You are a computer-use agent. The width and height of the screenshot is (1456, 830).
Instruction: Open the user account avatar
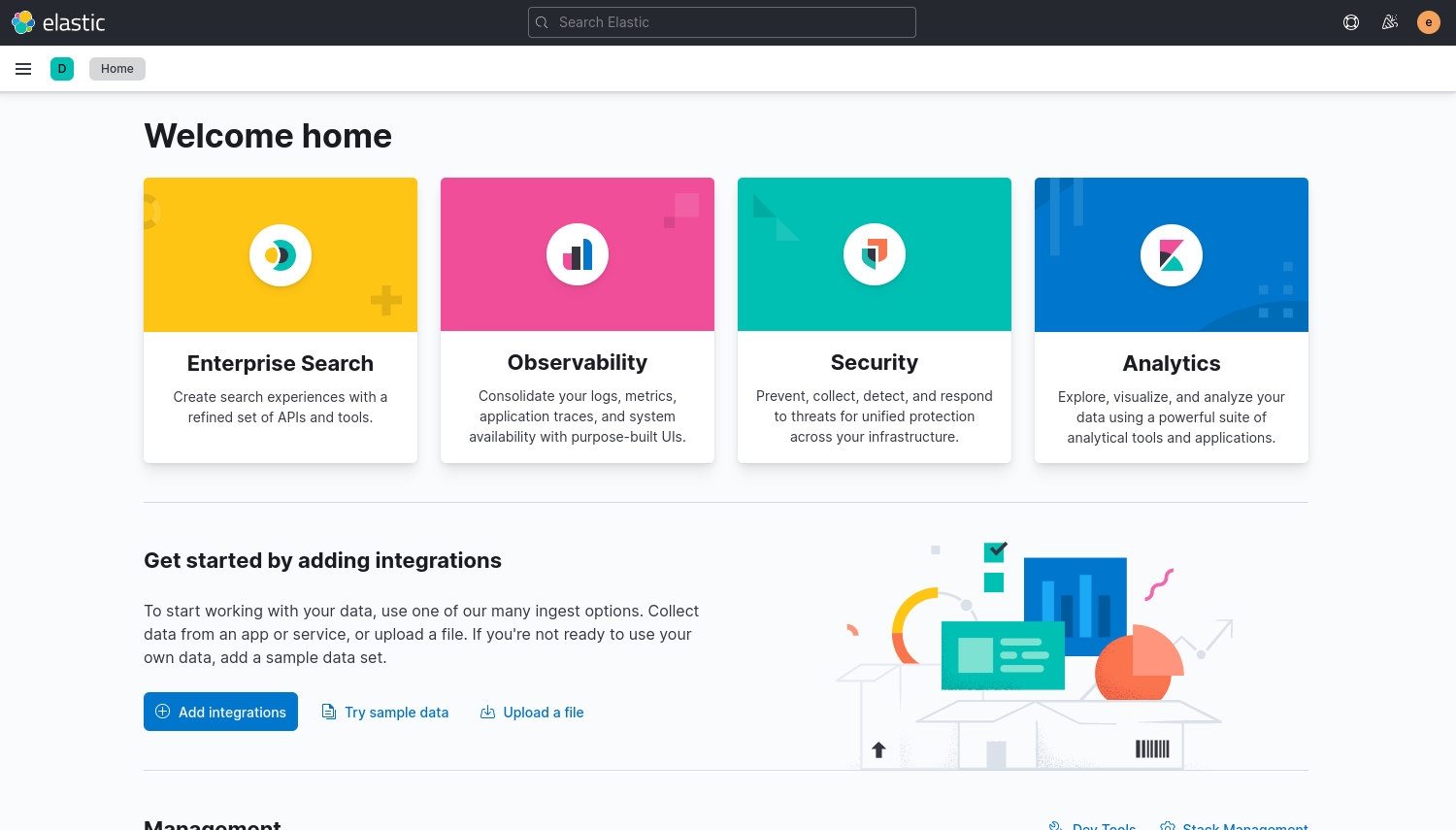point(1429,22)
